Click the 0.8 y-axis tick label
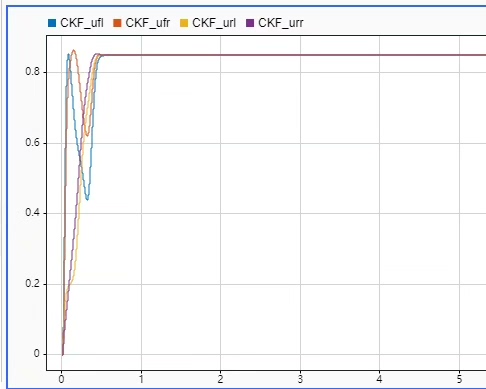Image resolution: width=486 pixels, height=389 pixels. tap(32, 72)
